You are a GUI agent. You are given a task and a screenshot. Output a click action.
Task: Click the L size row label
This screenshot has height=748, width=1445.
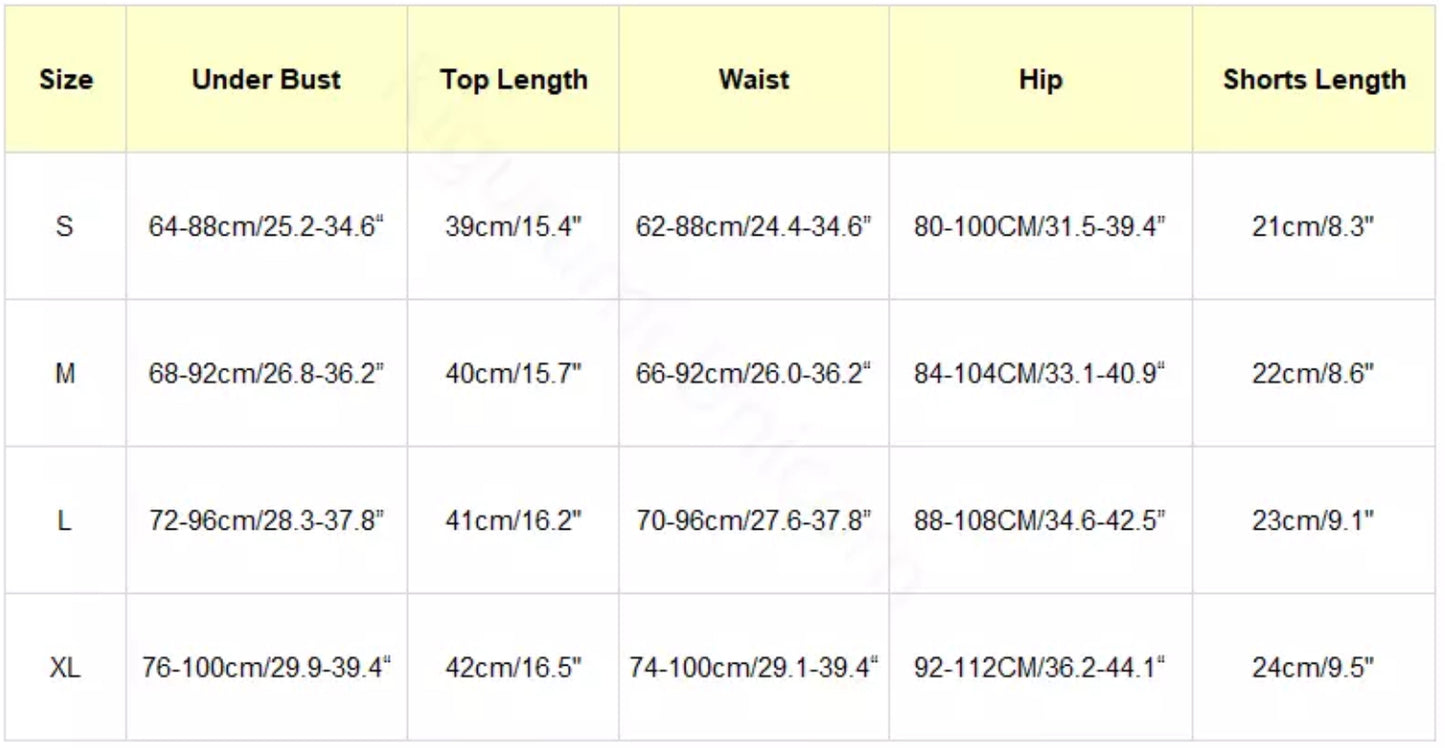(65, 521)
